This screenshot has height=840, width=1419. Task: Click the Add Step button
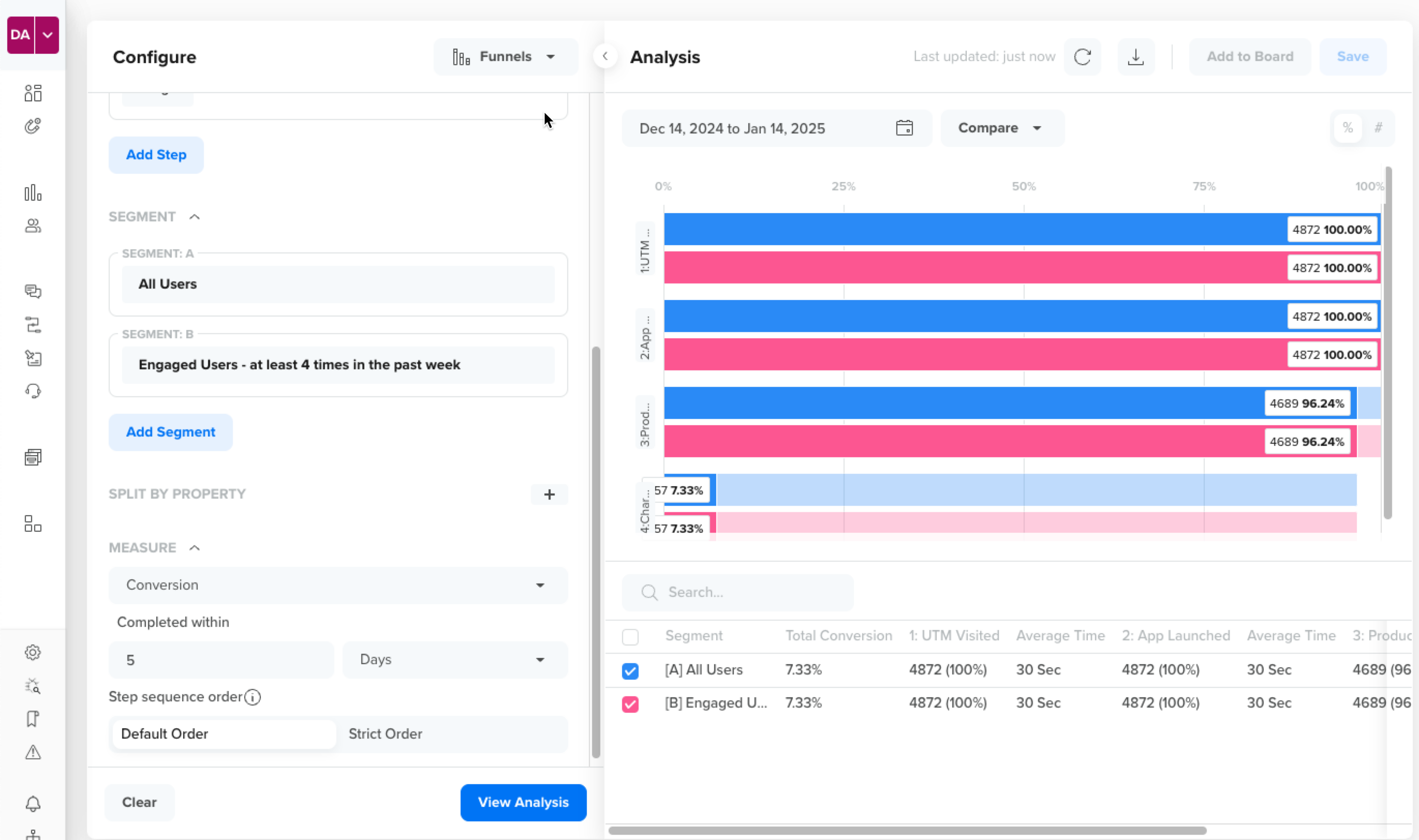pyautogui.click(x=156, y=155)
